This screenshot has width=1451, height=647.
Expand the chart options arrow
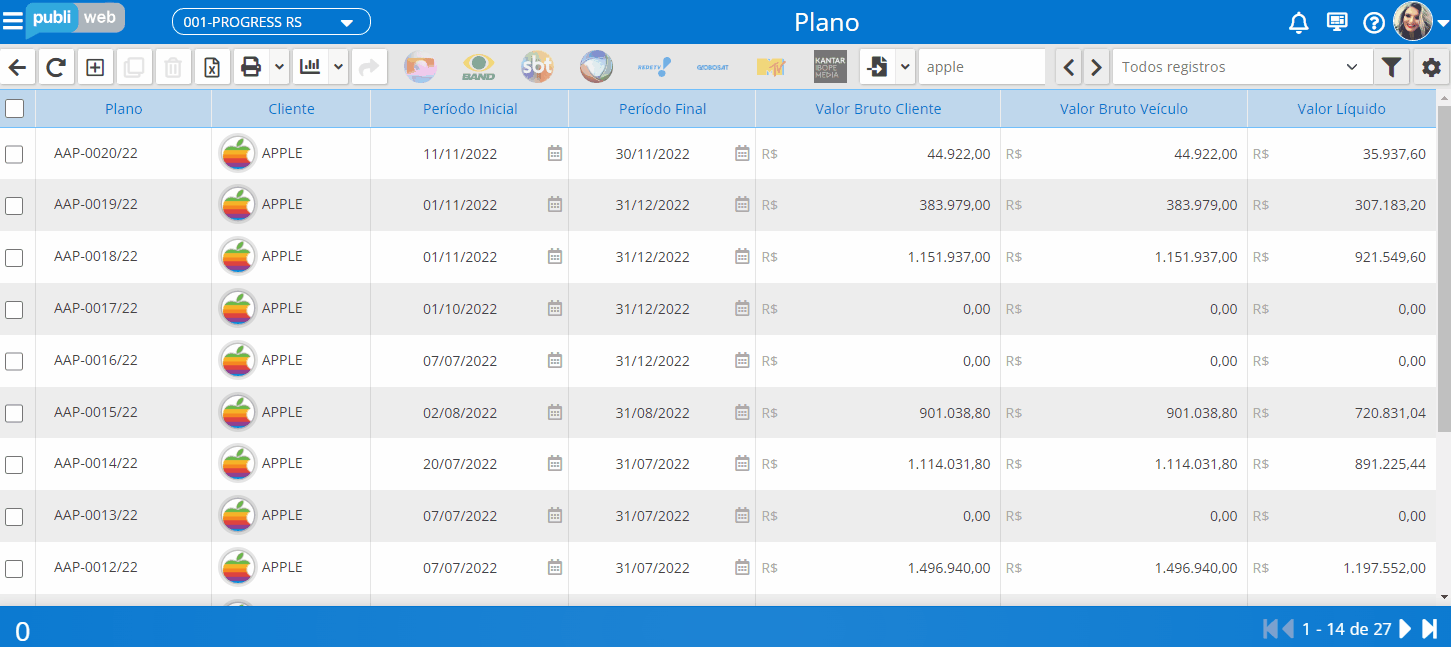click(x=338, y=67)
